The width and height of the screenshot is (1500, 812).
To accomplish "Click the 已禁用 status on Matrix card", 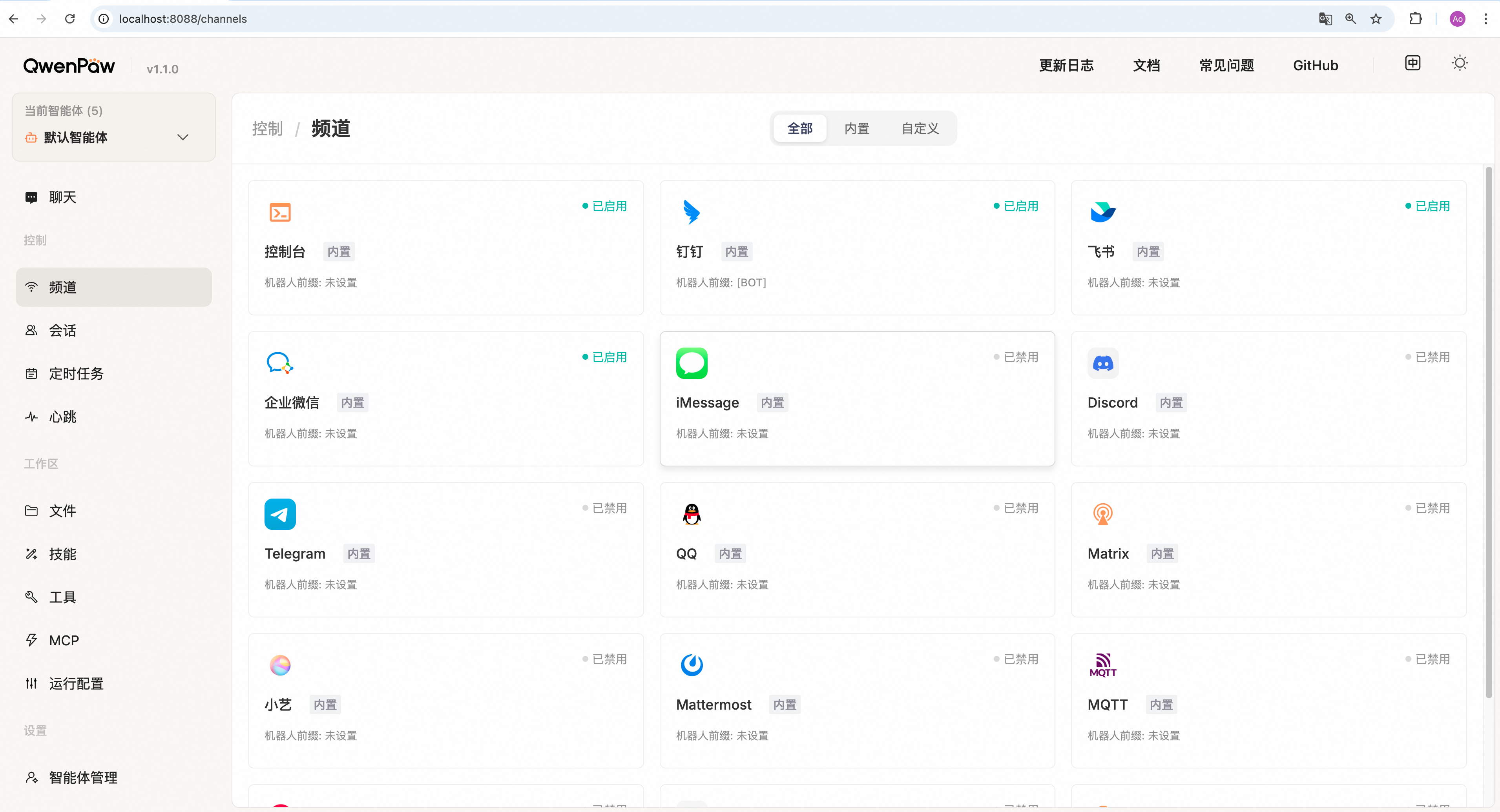I will (x=1427, y=508).
